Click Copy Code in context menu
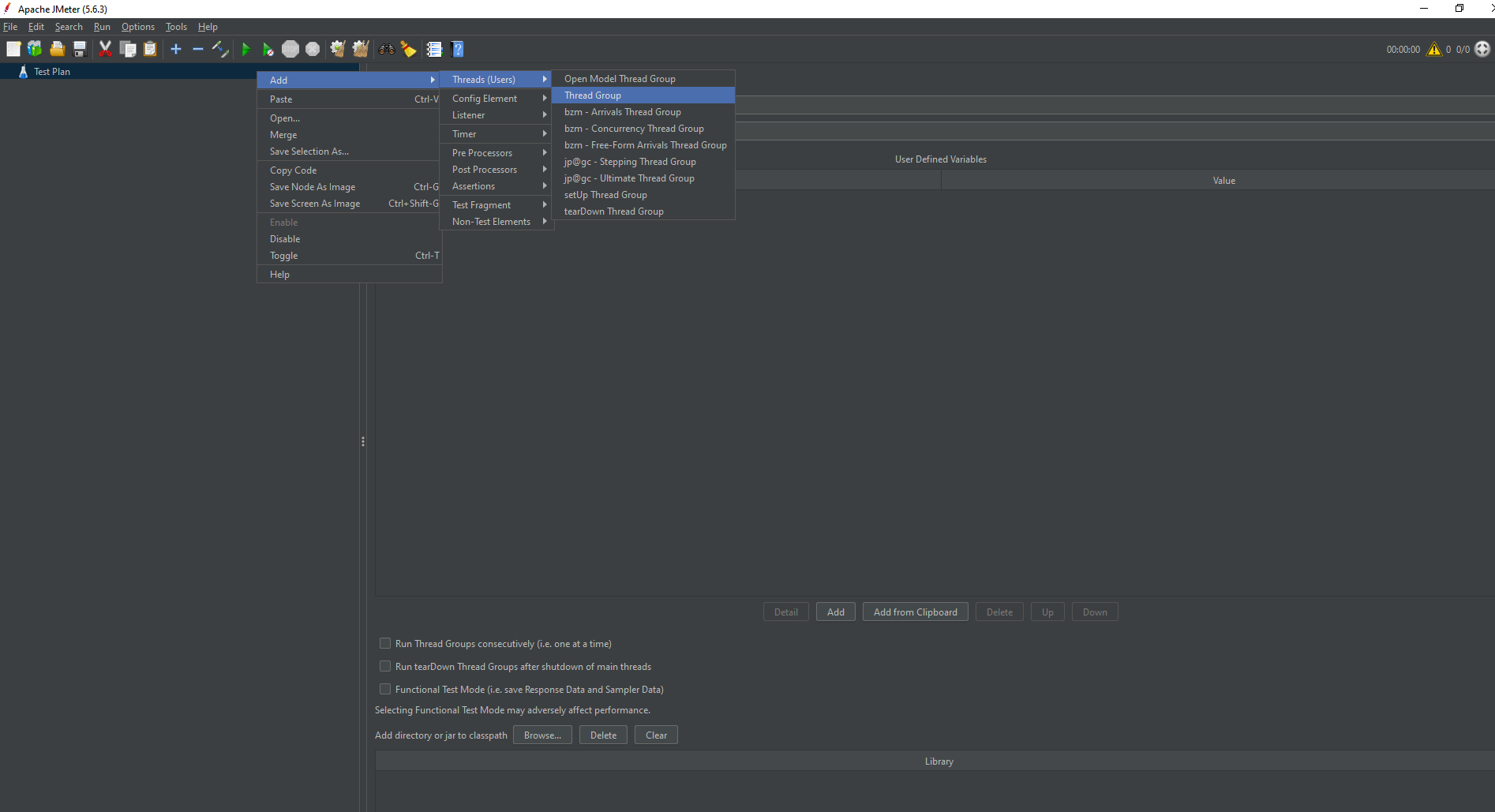 point(349,170)
